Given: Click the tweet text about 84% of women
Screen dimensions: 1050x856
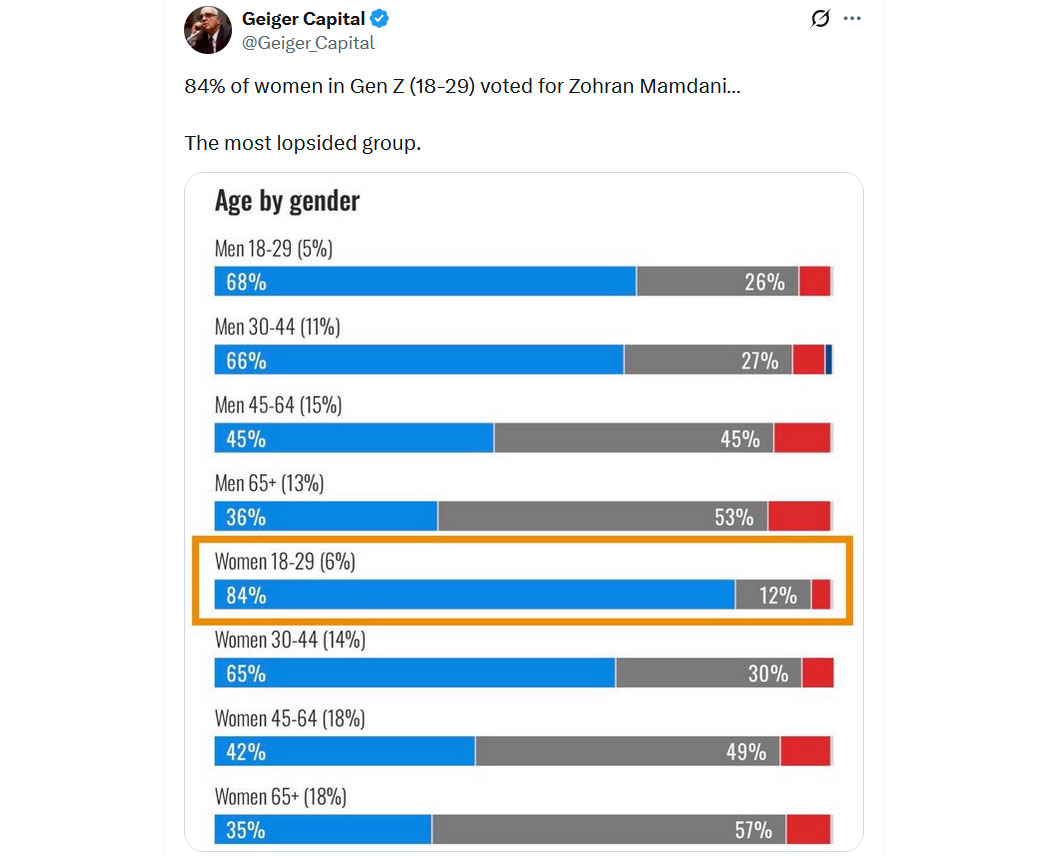Looking at the screenshot, I should coord(462,86).
